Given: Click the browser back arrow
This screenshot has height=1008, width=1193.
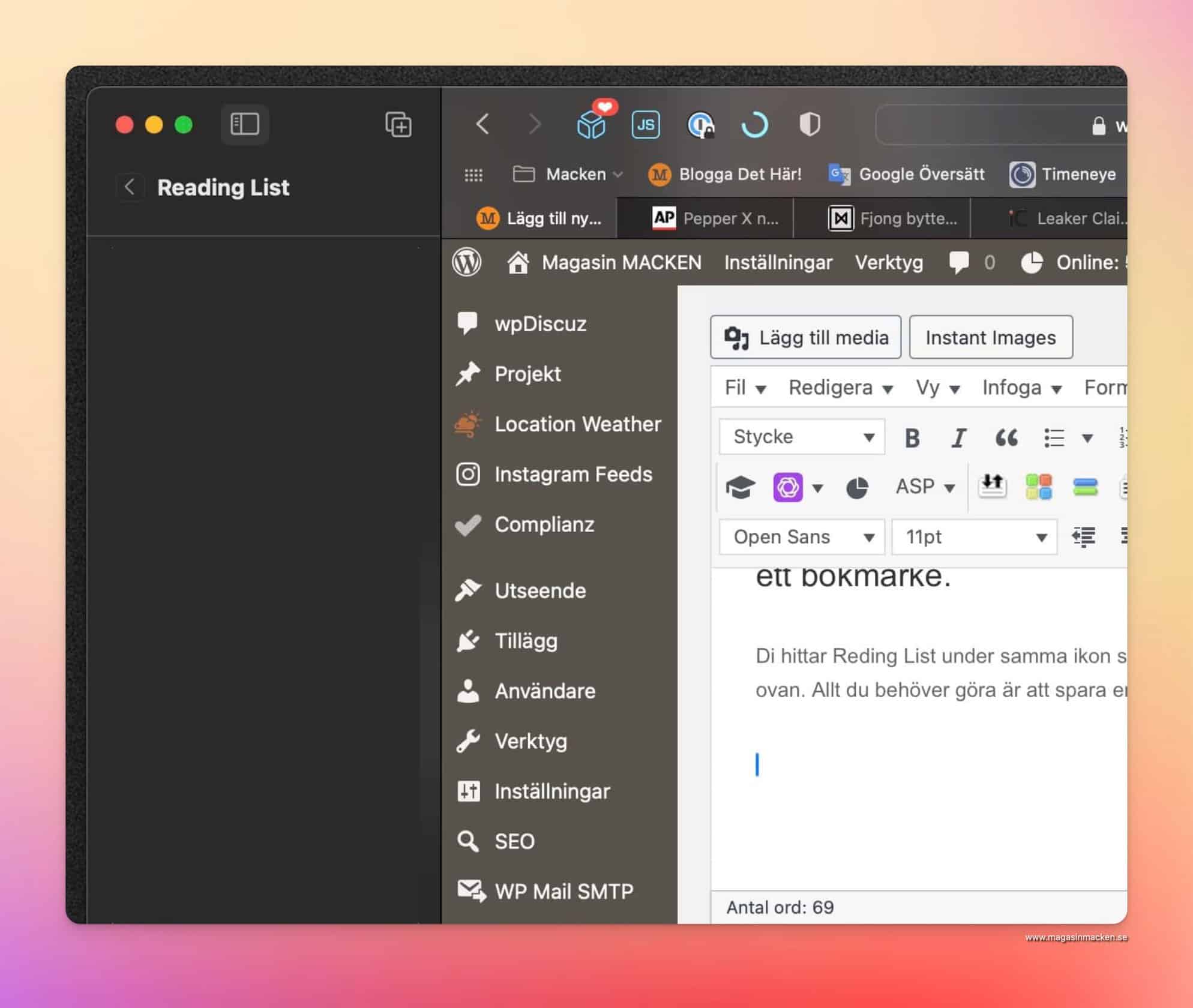Looking at the screenshot, I should pyautogui.click(x=482, y=124).
